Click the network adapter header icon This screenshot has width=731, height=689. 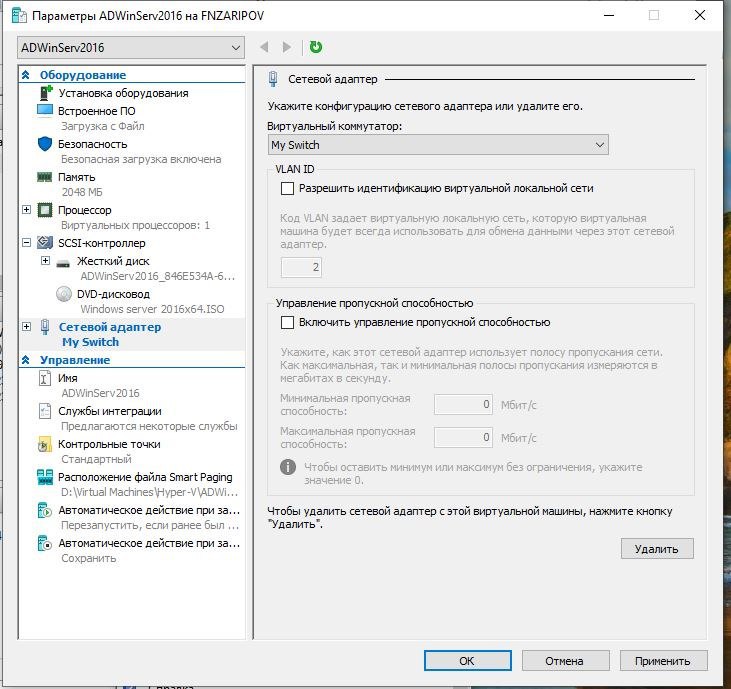(x=273, y=79)
